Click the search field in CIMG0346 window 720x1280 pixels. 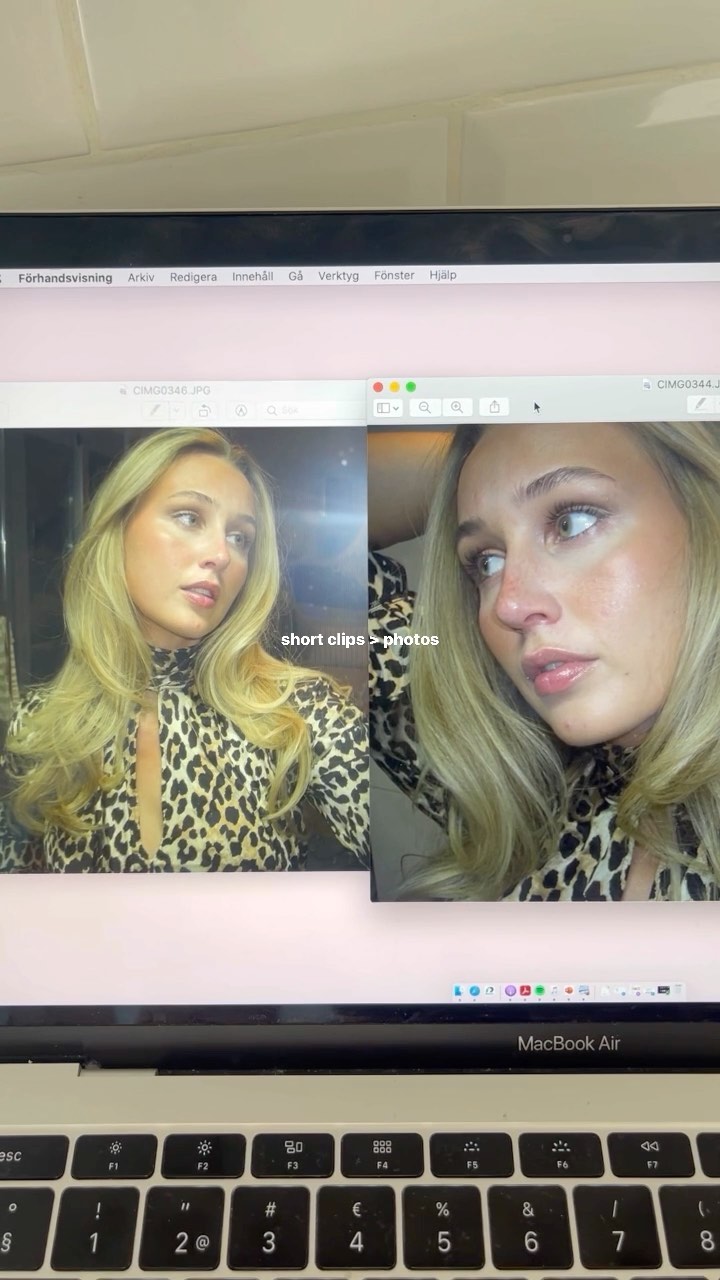(310, 411)
